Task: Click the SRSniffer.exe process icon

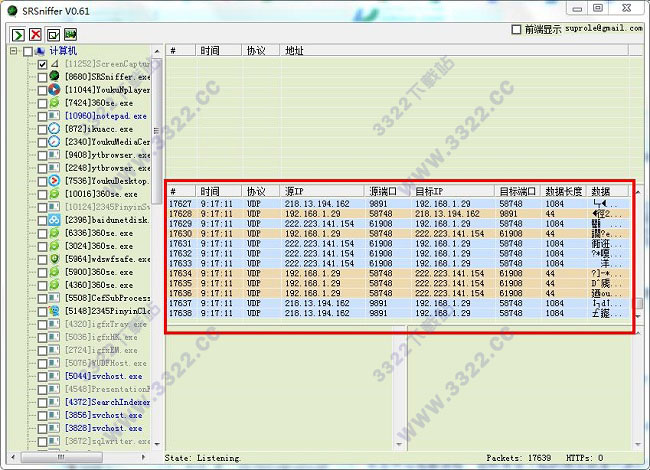Action: point(55,76)
